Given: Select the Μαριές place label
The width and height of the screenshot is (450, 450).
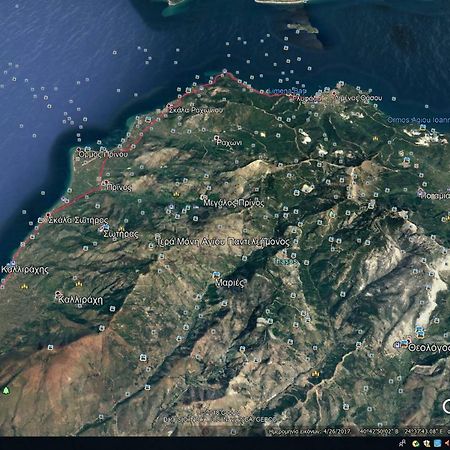Looking at the screenshot, I should pos(230,283).
